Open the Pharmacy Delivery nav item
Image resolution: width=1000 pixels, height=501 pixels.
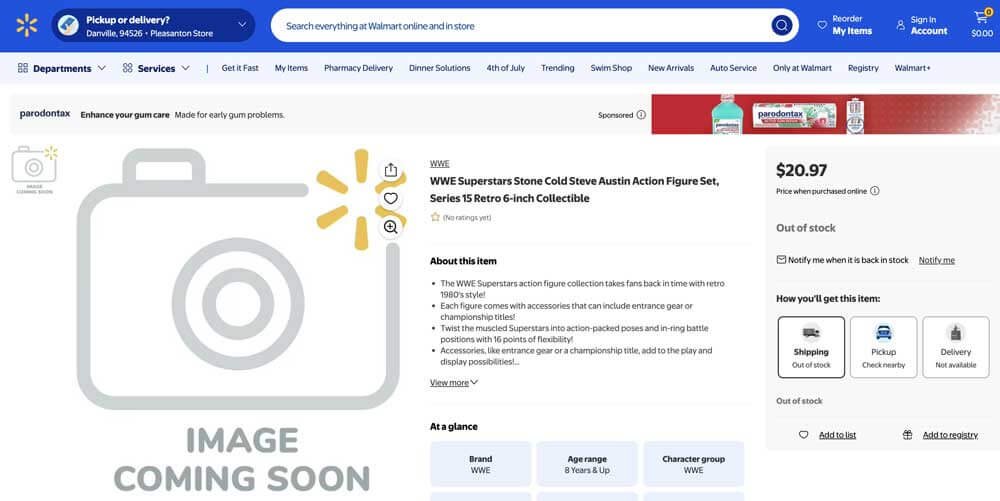click(x=358, y=68)
